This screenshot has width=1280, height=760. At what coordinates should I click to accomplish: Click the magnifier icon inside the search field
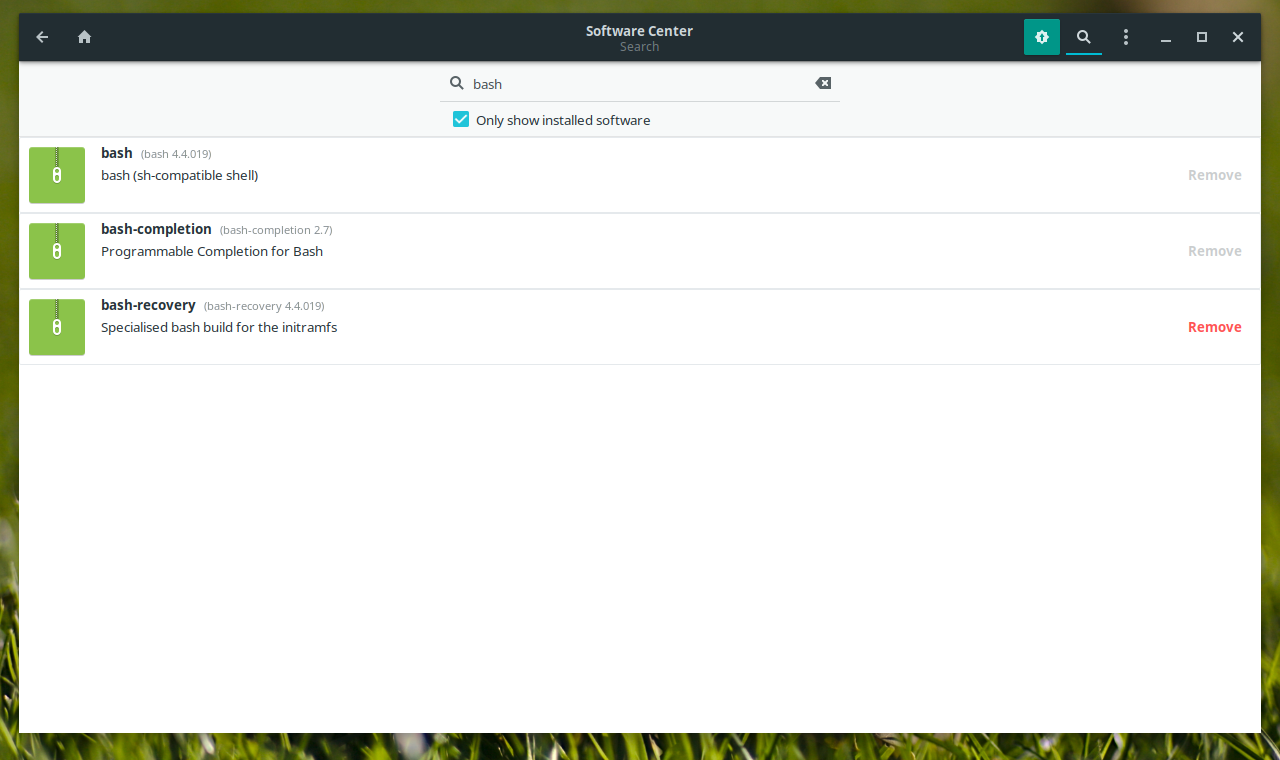coord(456,83)
